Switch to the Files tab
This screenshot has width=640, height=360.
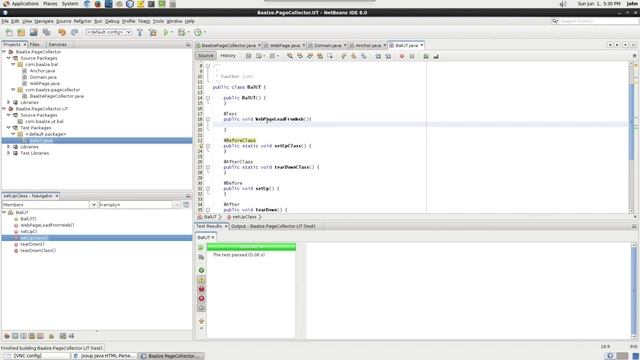coord(35,44)
